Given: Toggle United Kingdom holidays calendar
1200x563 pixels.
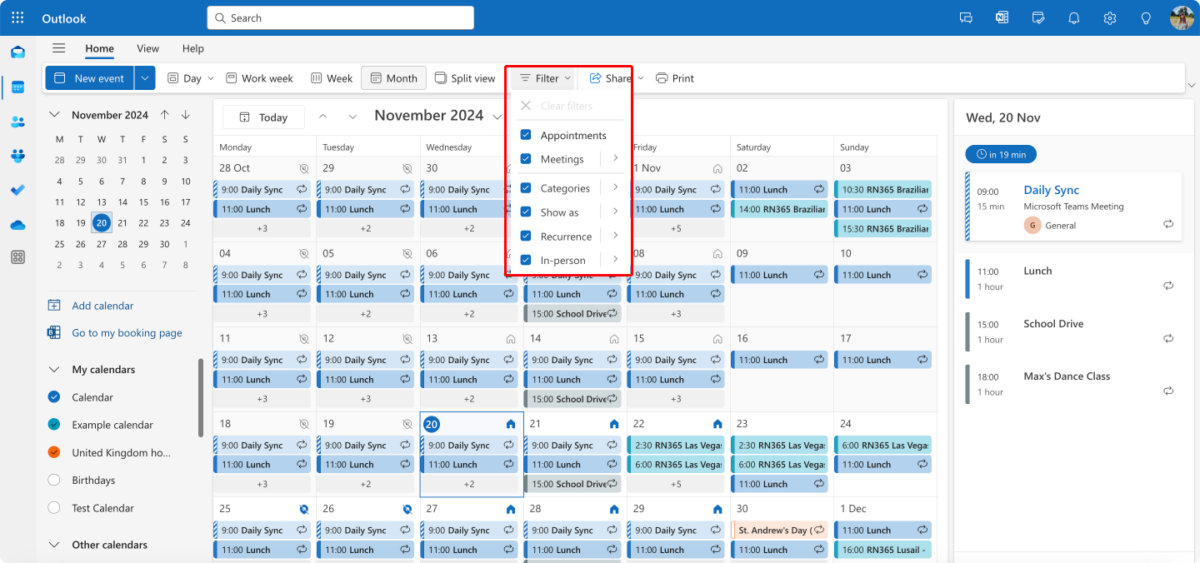Looking at the screenshot, I should point(54,452).
